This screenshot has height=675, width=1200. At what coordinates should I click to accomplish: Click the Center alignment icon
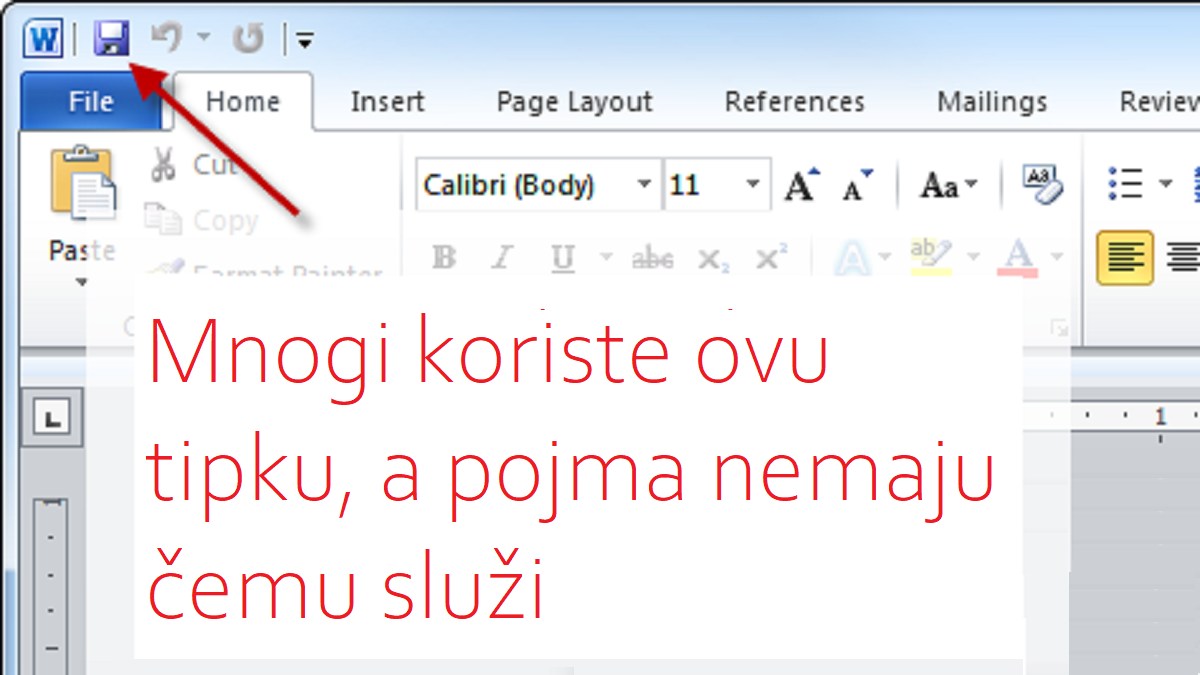pos(1183,258)
